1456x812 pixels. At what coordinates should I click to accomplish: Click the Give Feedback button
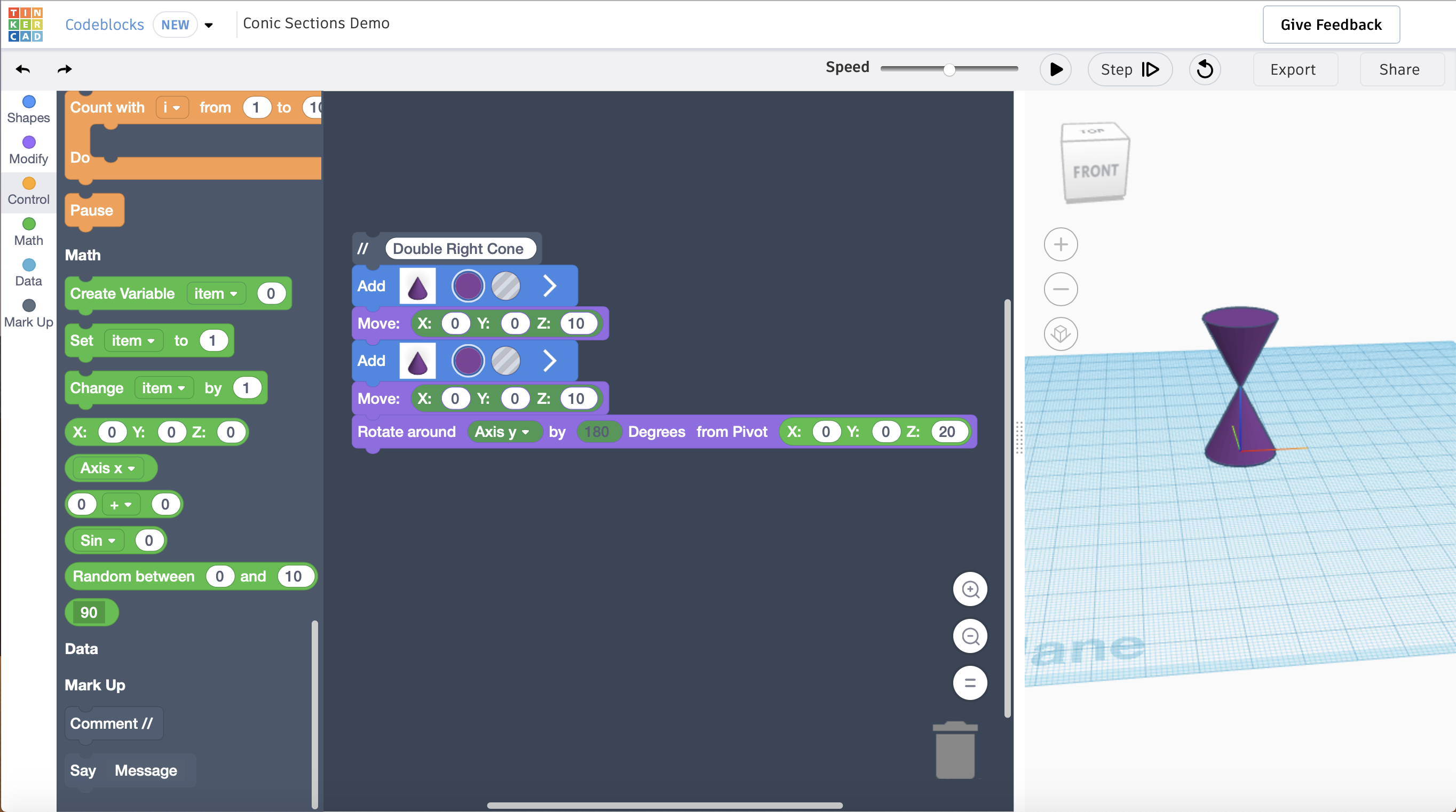(1331, 25)
